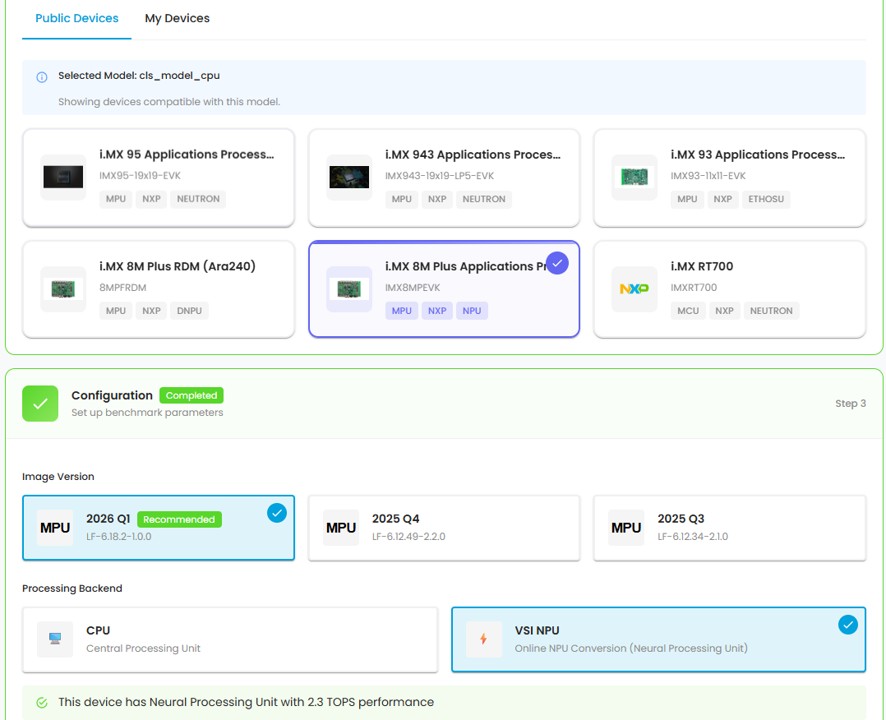Click the CPU monitor icon
The height and width of the screenshot is (720, 886).
55,639
